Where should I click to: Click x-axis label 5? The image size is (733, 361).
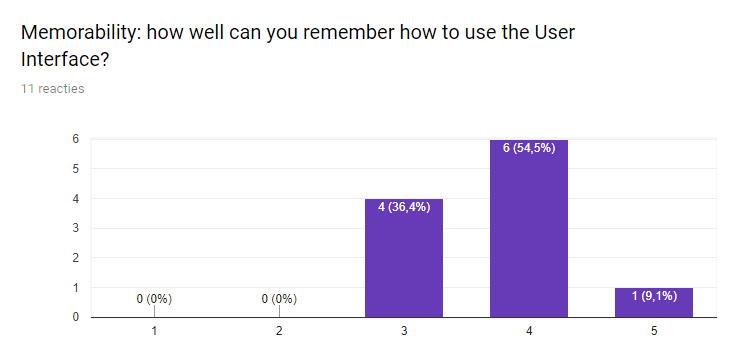pyautogui.click(x=654, y=331)
